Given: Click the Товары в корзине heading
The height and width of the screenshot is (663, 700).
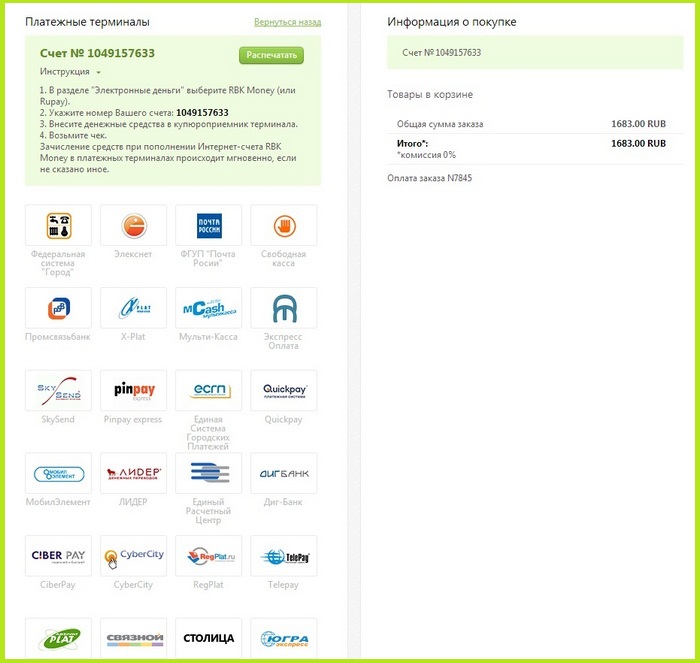Looking at the screenshot, I should [x=430, y=95].
